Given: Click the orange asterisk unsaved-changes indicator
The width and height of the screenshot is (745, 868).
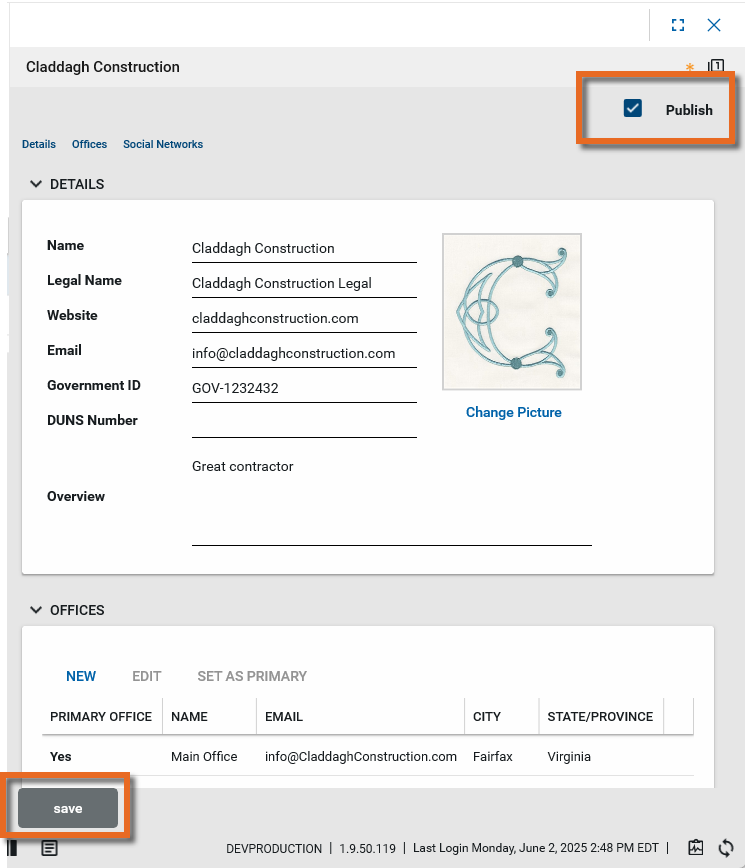Looking at the screenshot, I should pos(689,68).
